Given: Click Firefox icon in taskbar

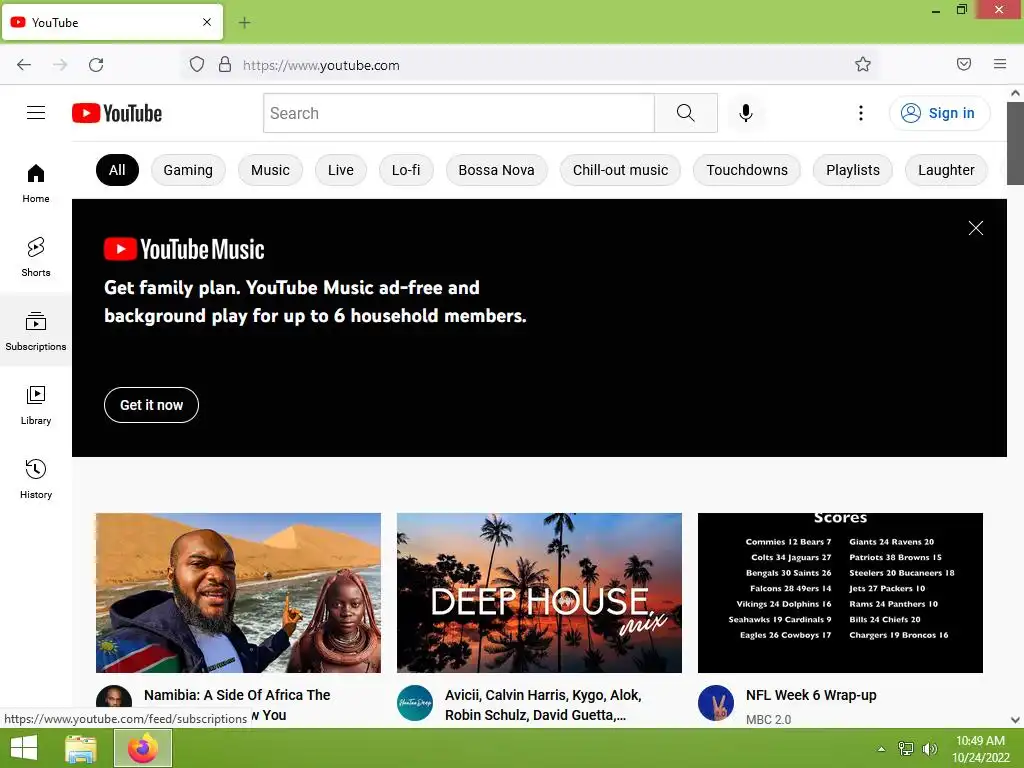Looking at the screenshot, I should pyautogui.click(x=143, y=748).
